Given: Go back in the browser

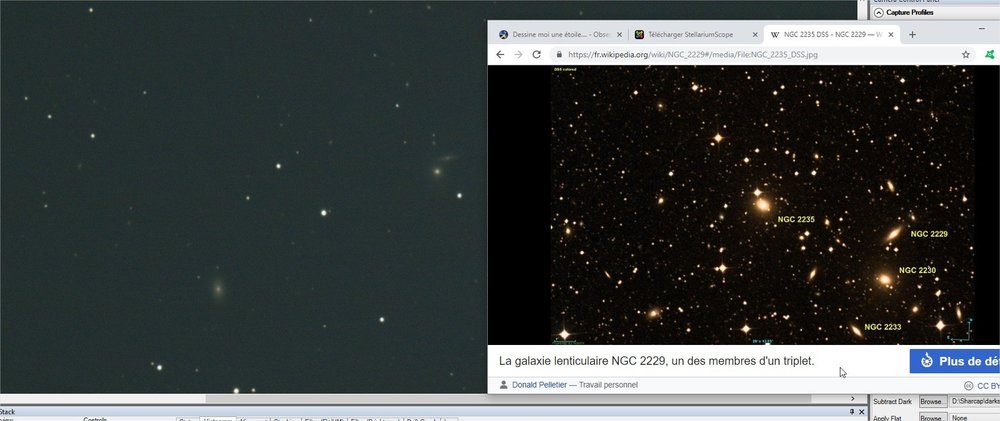Looking at the screenshot, I should coord(500,55).
